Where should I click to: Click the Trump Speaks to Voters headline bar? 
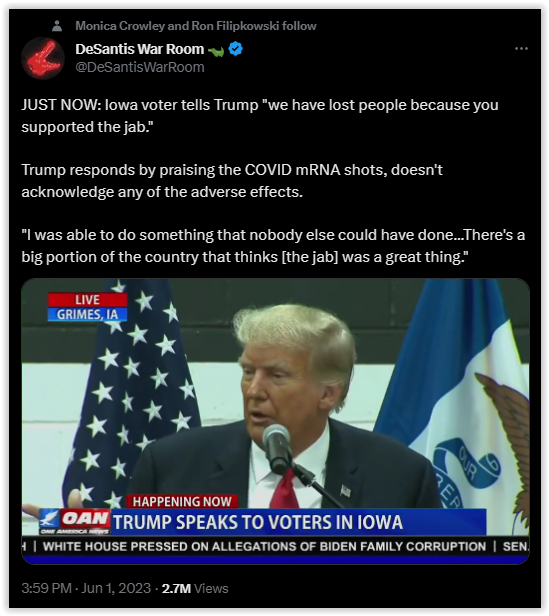point(299,522)
